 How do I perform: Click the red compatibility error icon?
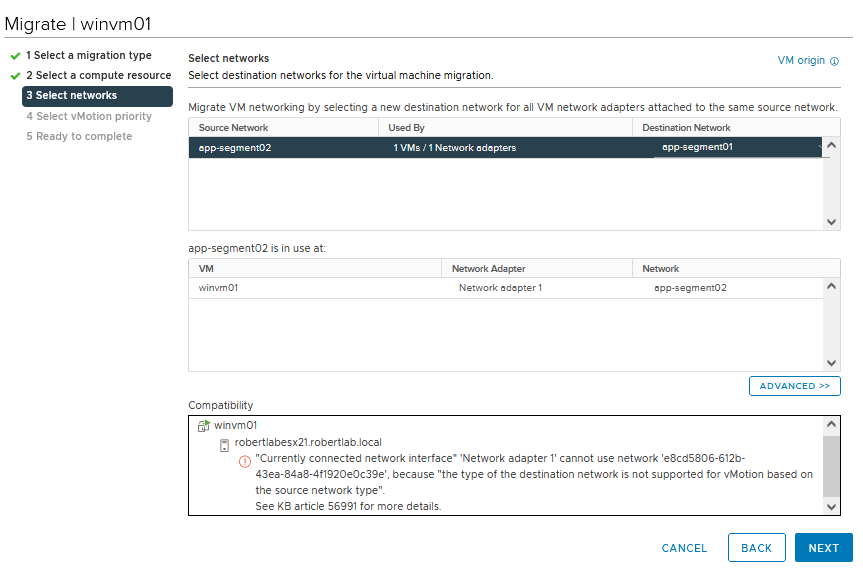(x=245, y=461)
